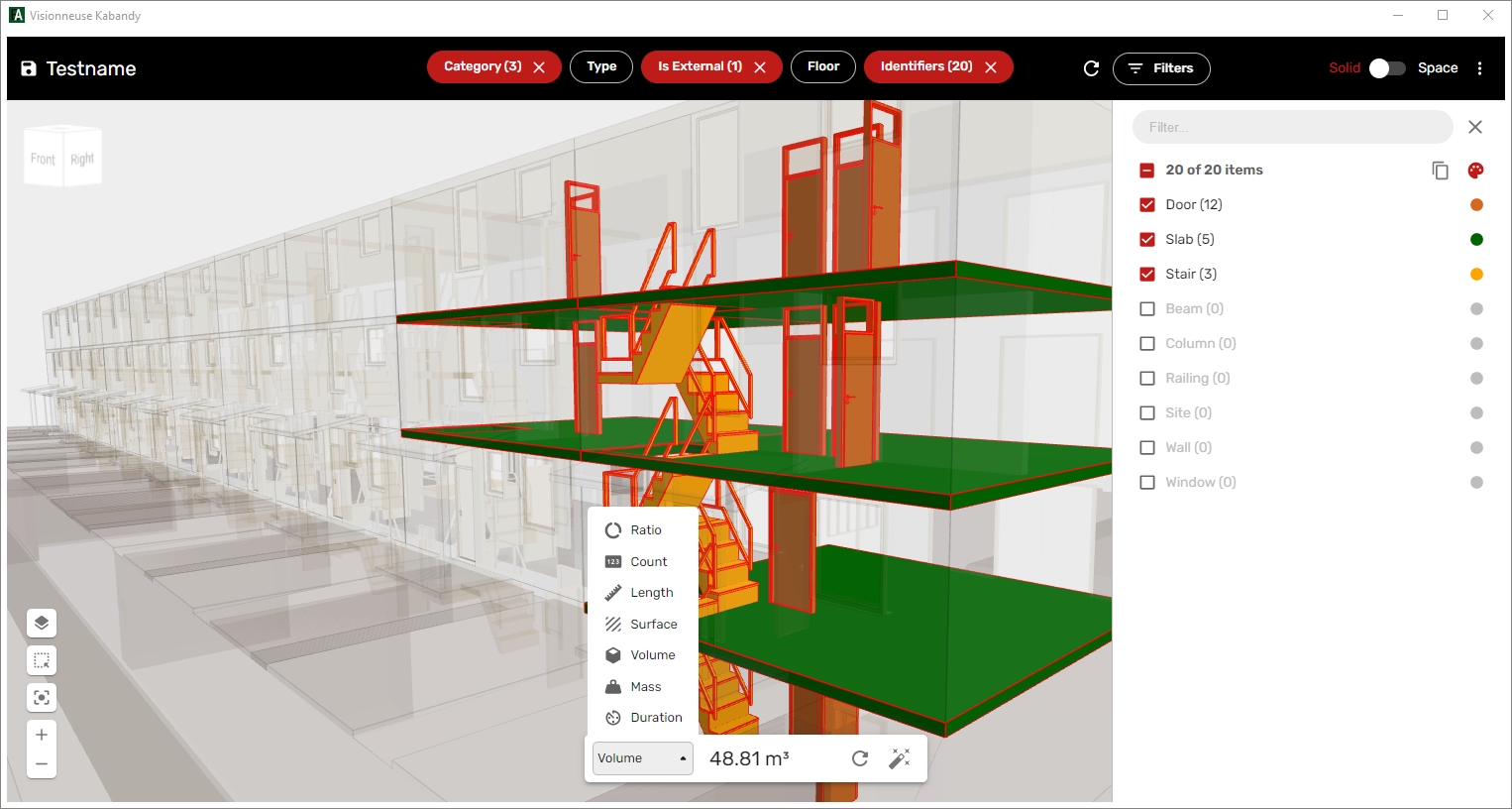Expand the Type filter chip

coord(600,66)
